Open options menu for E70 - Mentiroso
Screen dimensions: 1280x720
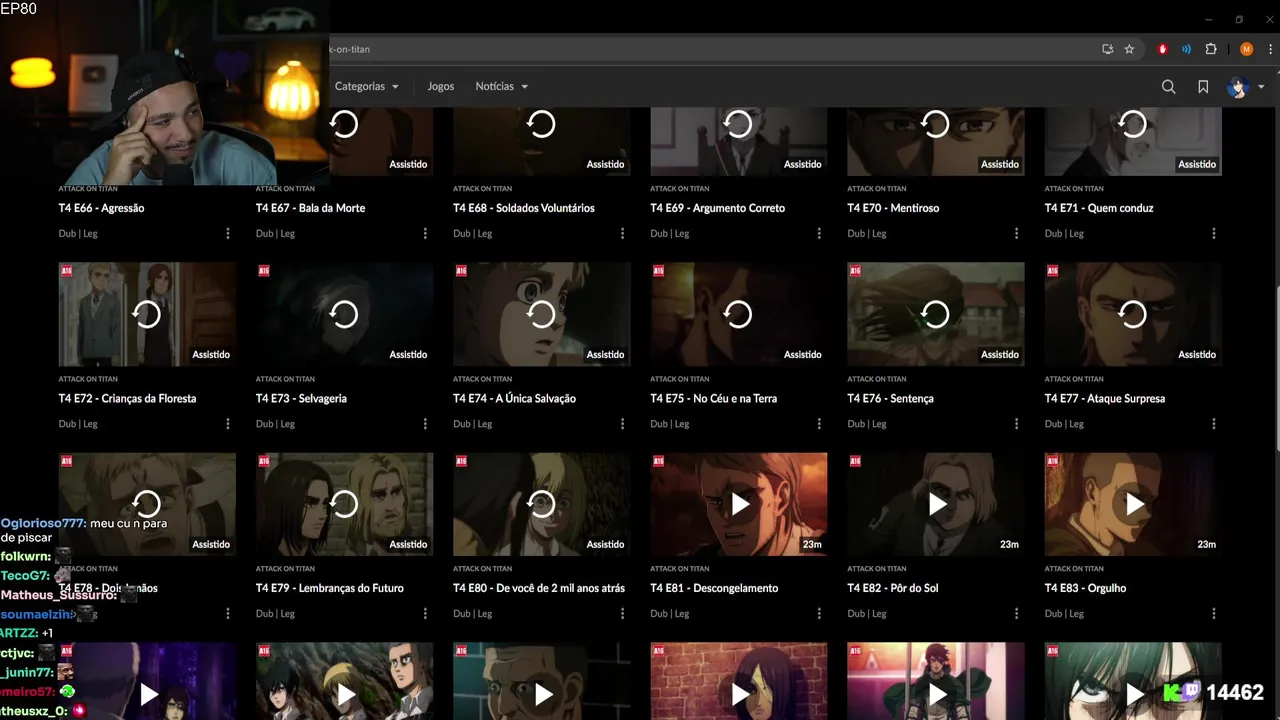pos(1016,233)
